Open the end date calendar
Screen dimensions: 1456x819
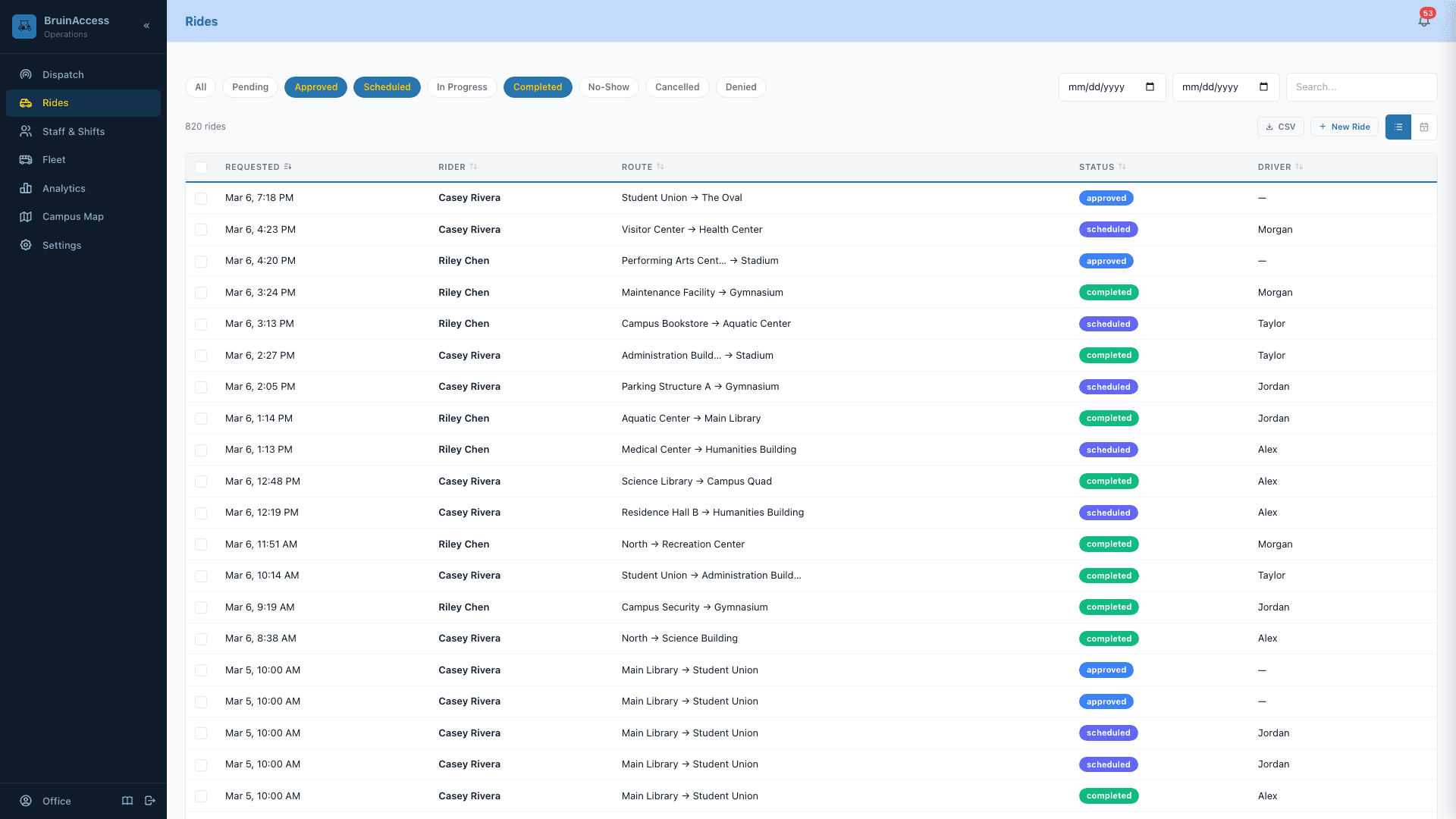pos(1263,86)
